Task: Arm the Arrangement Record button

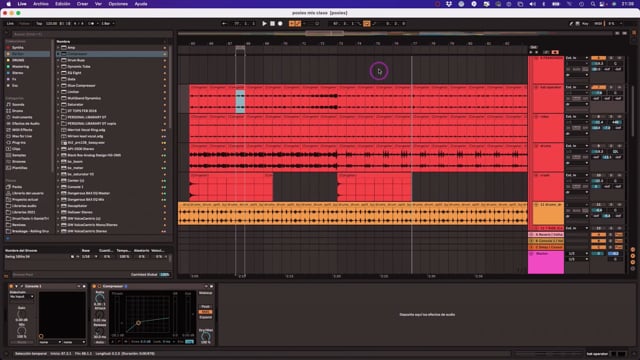Action: coord(280,24)
